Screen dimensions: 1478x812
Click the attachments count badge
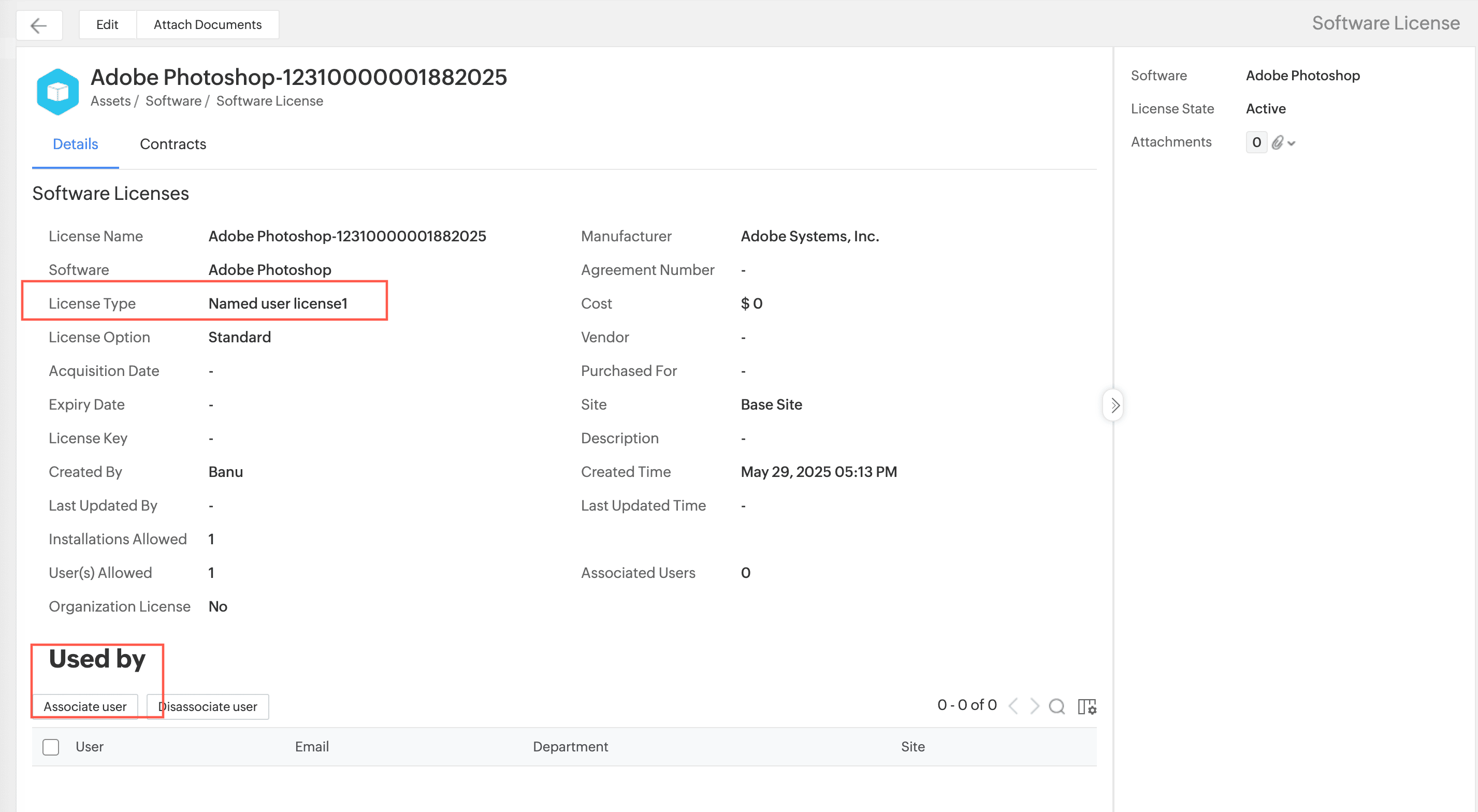pos(1256,142)
